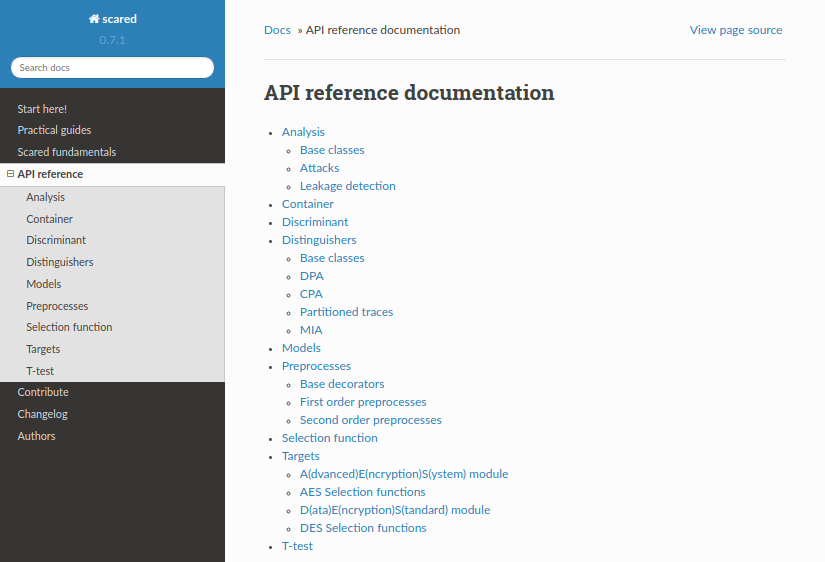
Task: Open the DES Selection functions link
Action: click(363, 528)
